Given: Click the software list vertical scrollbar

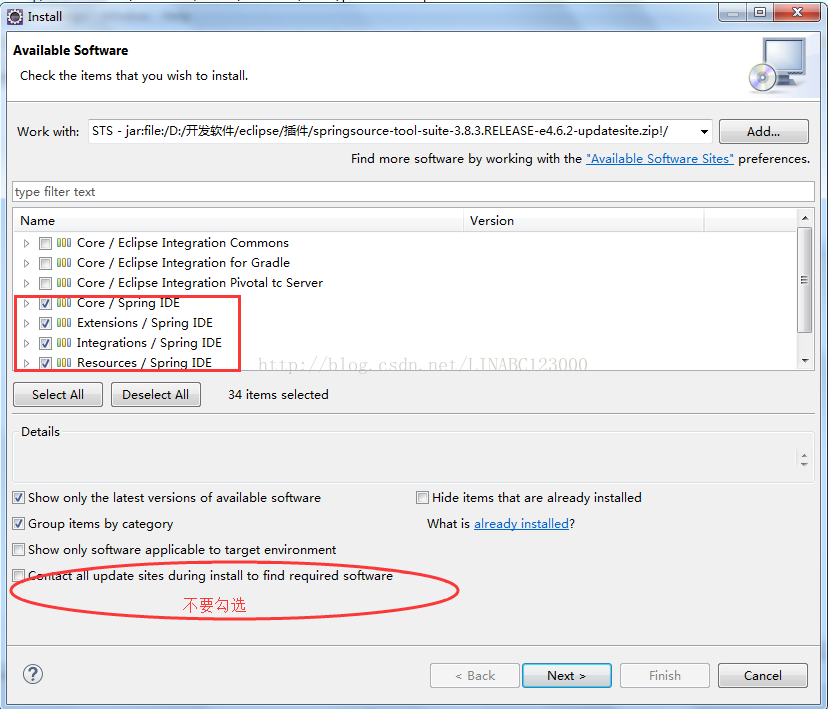Looking at the screenshot, I should click(x=805, y=280).
